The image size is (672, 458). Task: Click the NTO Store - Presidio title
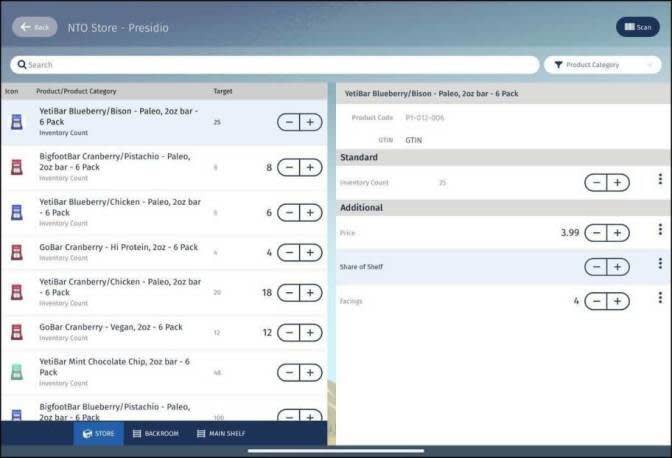tap(118, 28)
